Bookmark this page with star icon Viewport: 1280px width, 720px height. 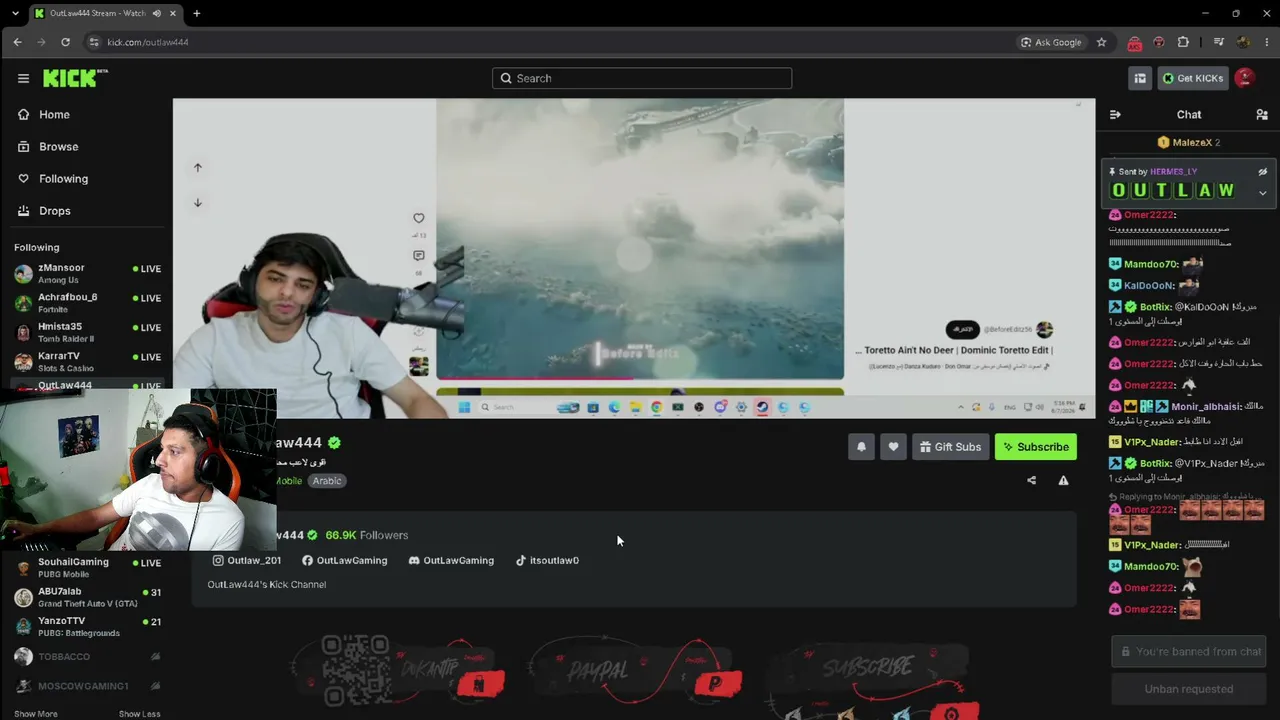coord(1101,42)
